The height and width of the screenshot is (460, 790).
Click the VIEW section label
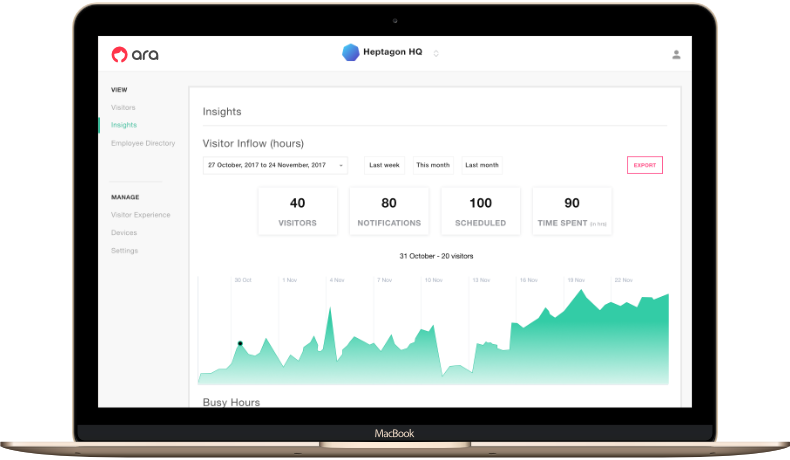(119, 90)
